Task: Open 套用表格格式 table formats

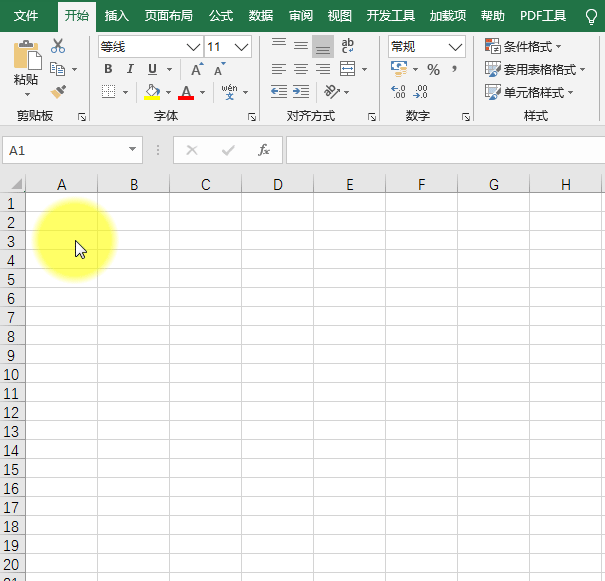Action: coord(535,69)
